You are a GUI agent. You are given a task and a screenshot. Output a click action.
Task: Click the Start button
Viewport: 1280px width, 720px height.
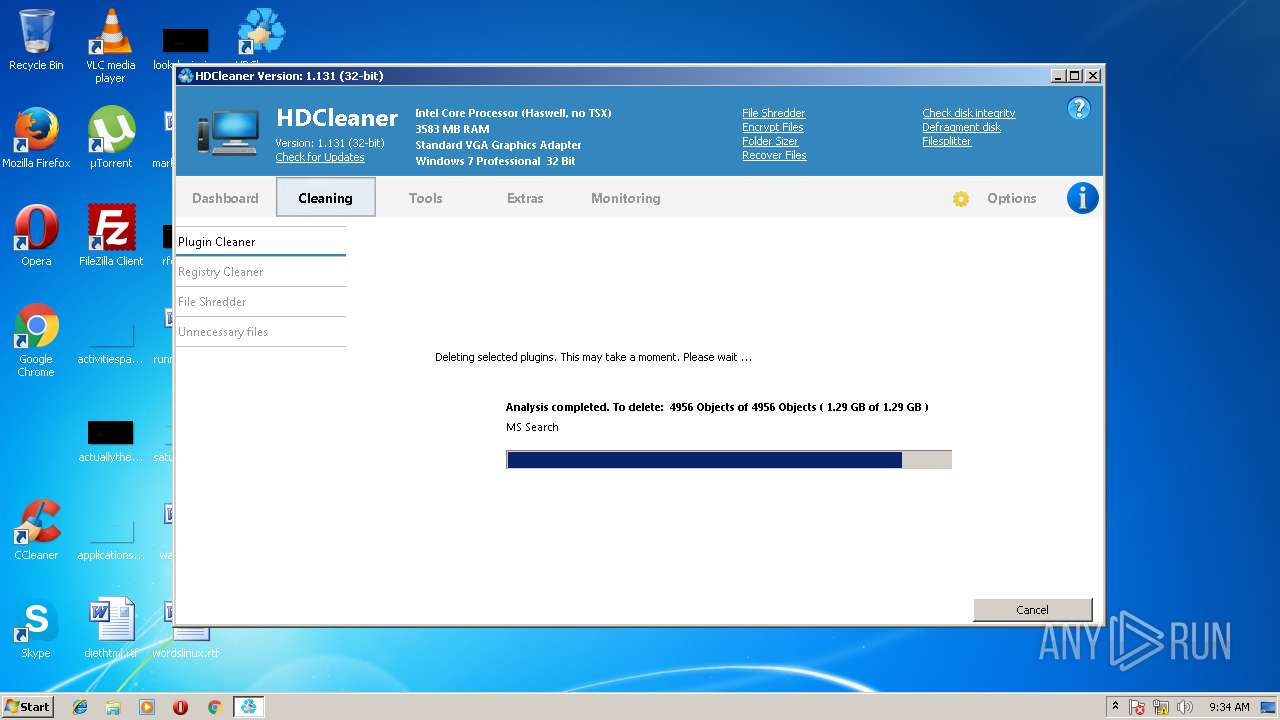click(x=28, y=707)
